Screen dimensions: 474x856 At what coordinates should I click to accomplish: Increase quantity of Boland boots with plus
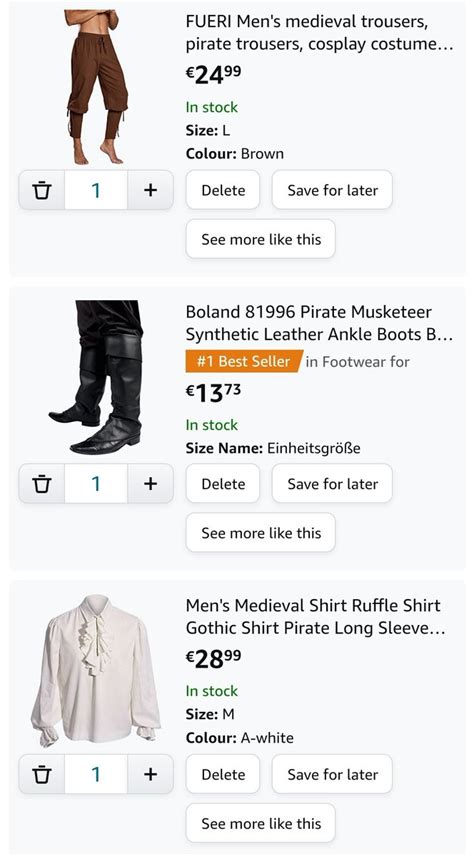coord(150,484)
